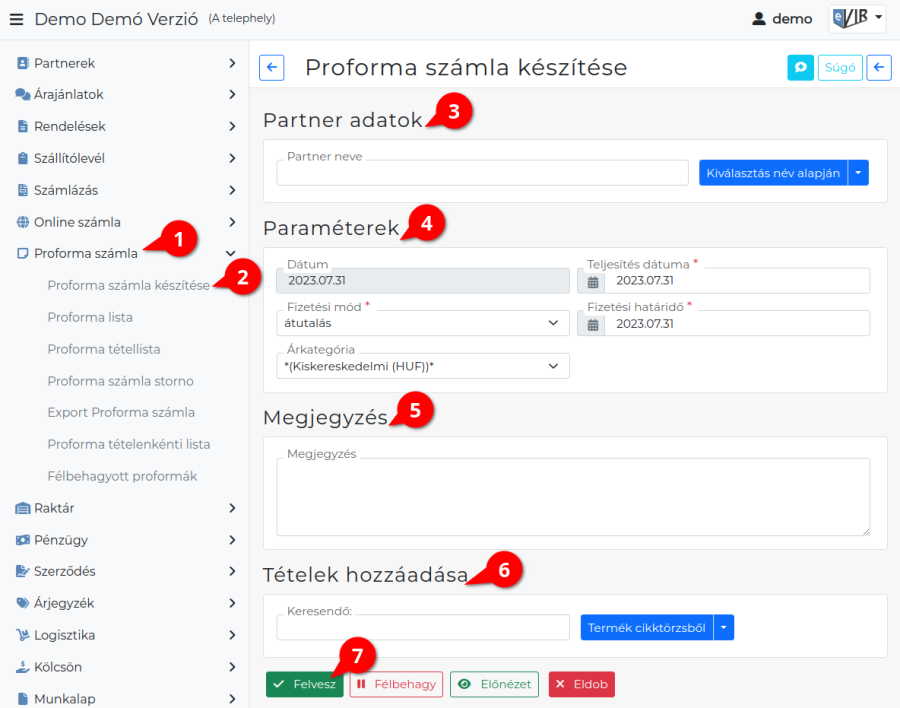Click the Előnézet preview button

494,684
